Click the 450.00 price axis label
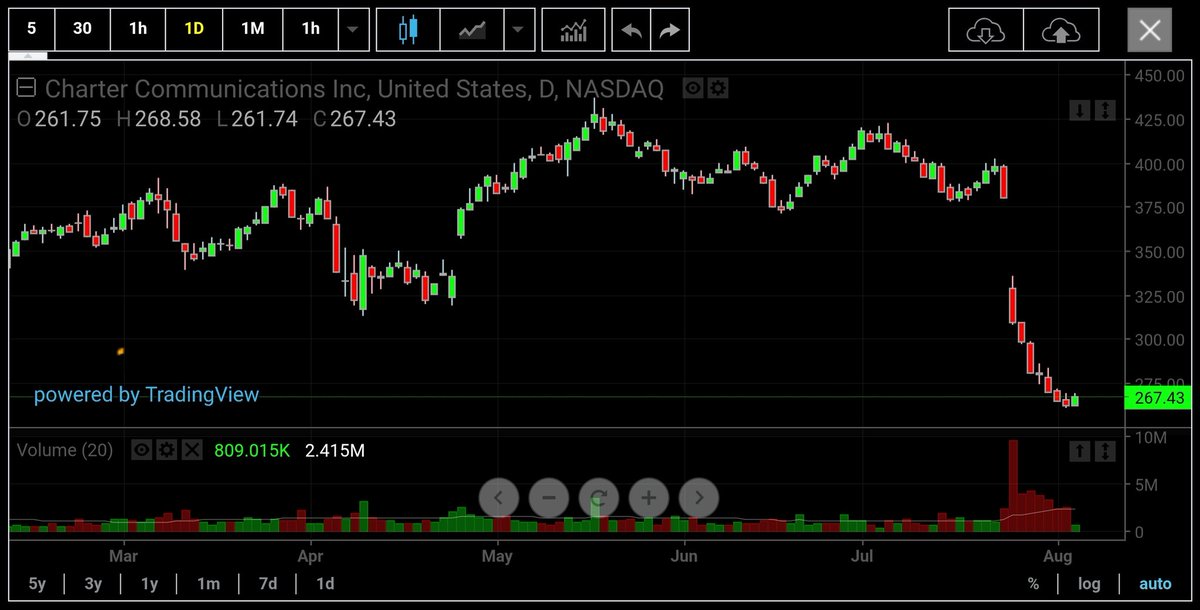Screen dimensions: 1200x610 click(x=1160, y=76)
